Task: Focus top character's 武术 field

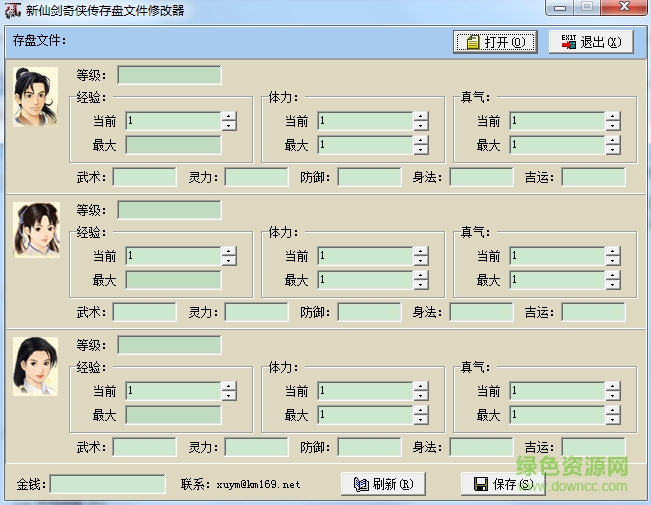Action: 144,177
